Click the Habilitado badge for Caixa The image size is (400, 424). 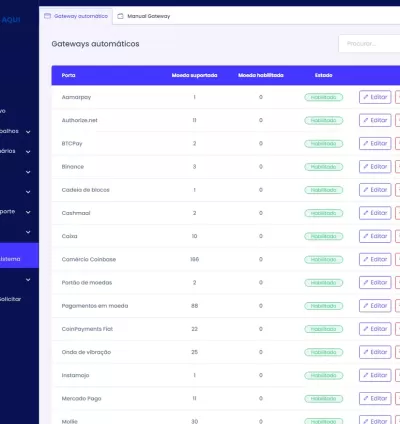point(323,236)
